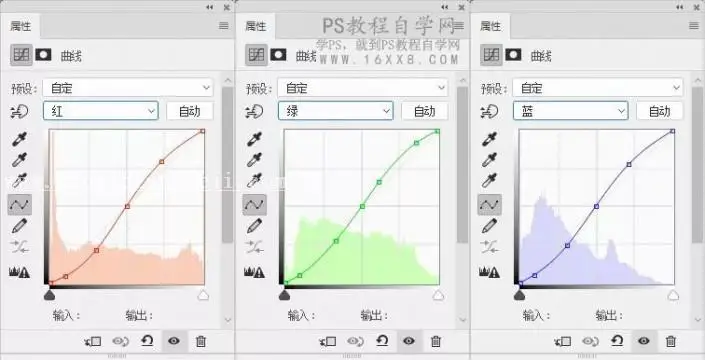705x360 pixels.
Task: Delete adjustment layer via the Red panel trash
Action: (x=201, y=342)
